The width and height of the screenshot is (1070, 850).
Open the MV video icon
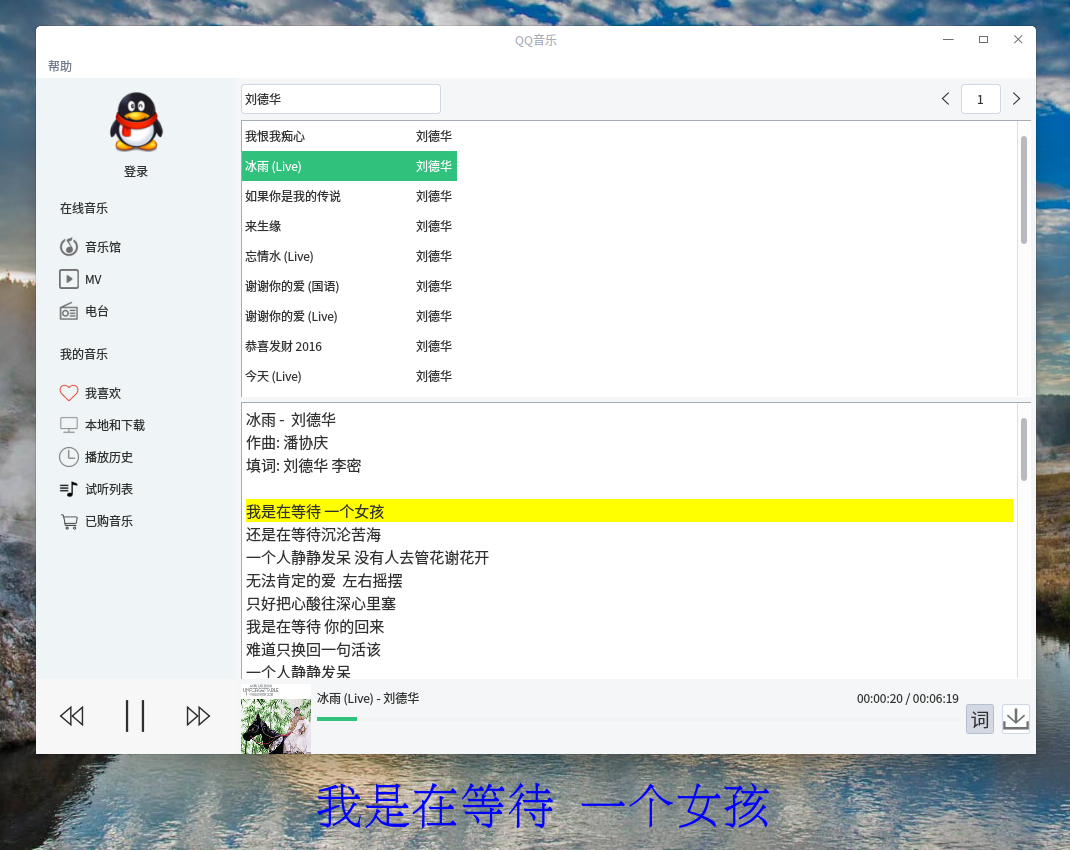69,279
